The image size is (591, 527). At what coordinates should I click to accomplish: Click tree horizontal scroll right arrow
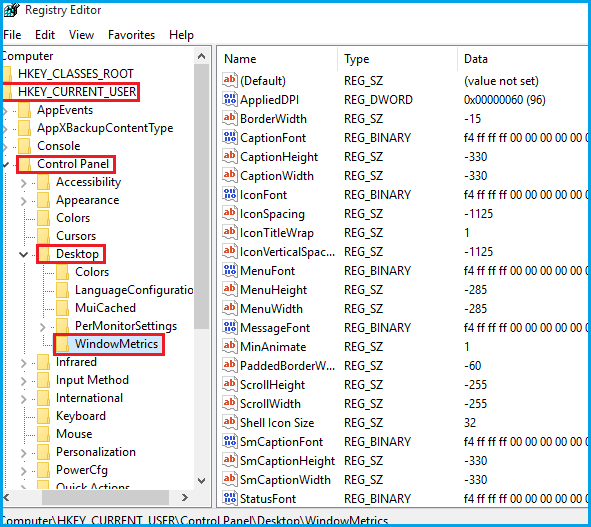click(x=185, y=497)
